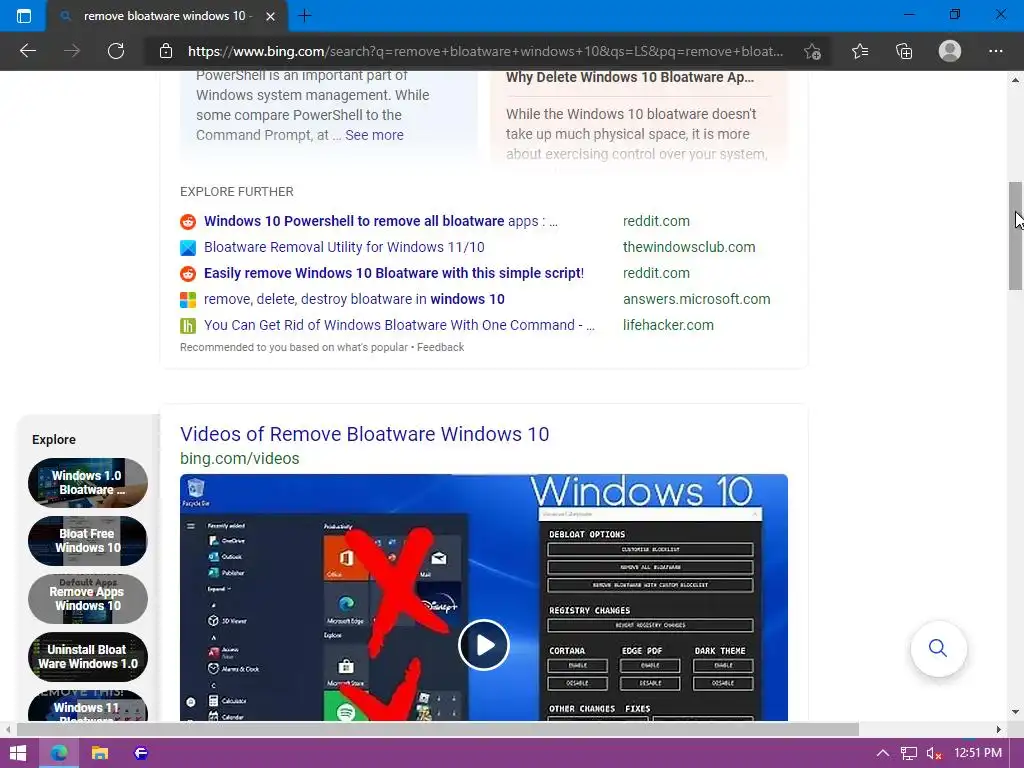Go back with the browser back arrow
This screenshot has height=768, width=1024.
27,51
